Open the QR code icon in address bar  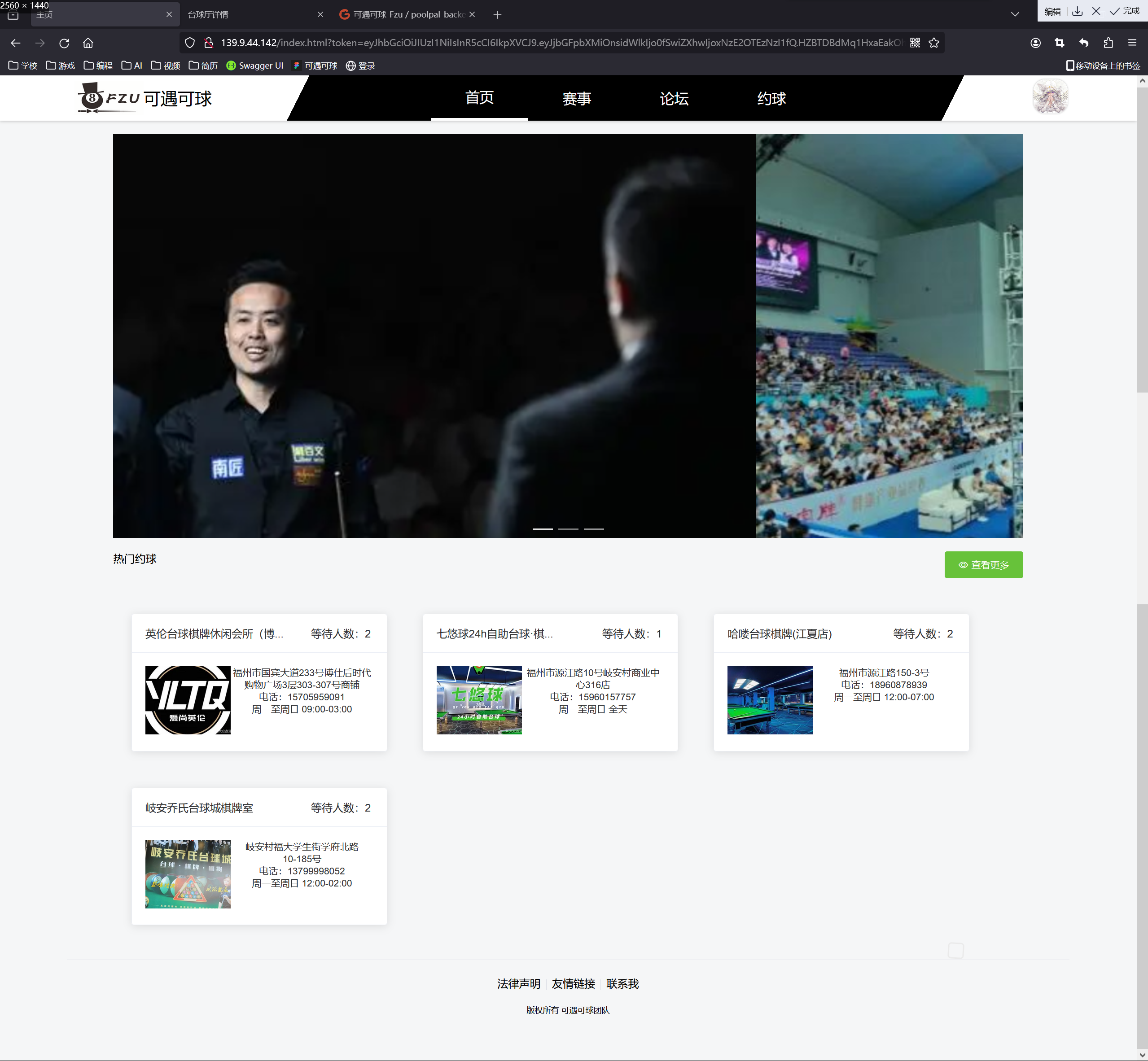[915, 43]
